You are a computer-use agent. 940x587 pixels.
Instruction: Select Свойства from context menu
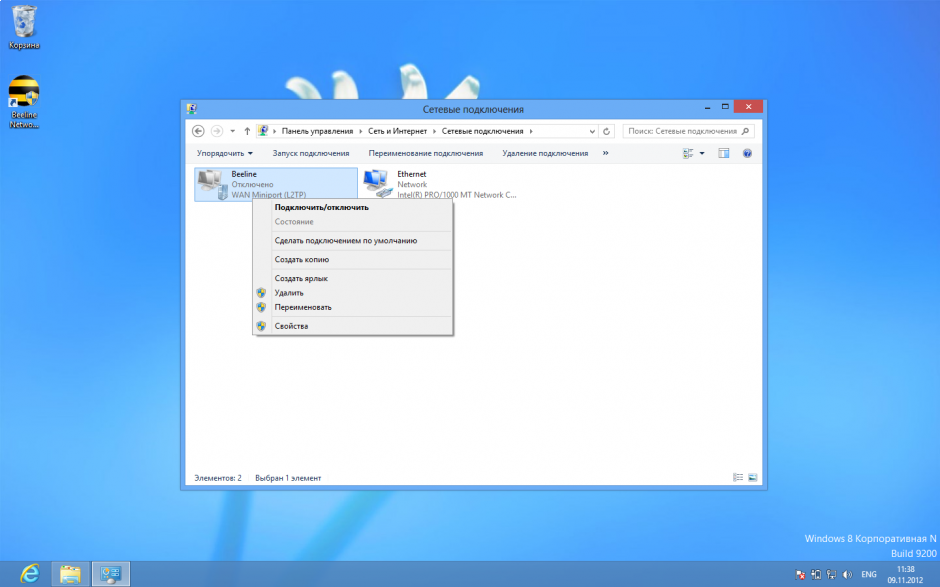click(x=291, y=326)
